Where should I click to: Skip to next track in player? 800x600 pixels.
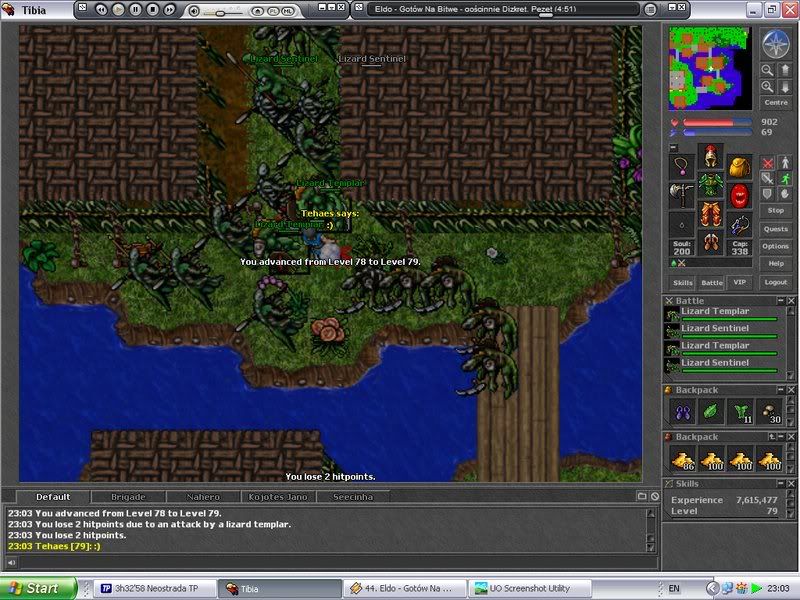point(169,9)
